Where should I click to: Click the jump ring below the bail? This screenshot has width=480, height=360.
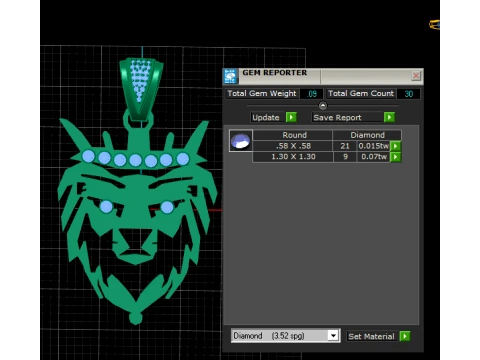[x=138, y=121]
